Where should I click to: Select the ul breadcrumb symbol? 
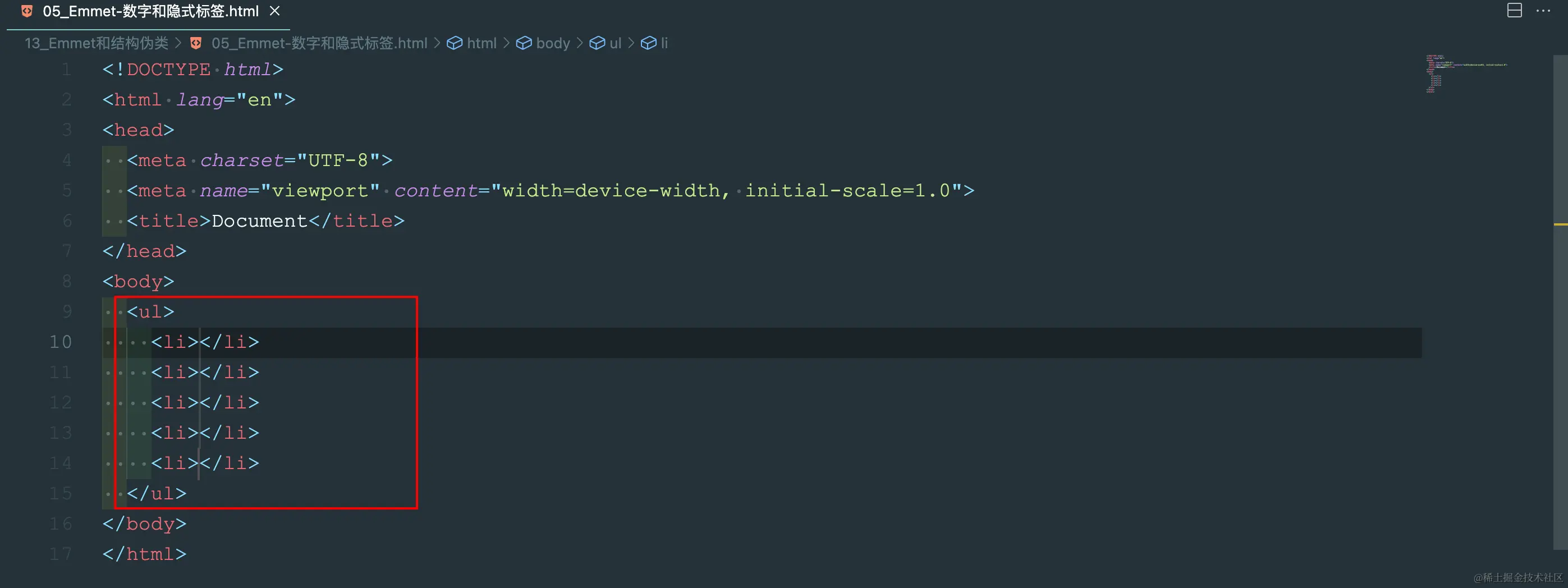tap(616, 43)
